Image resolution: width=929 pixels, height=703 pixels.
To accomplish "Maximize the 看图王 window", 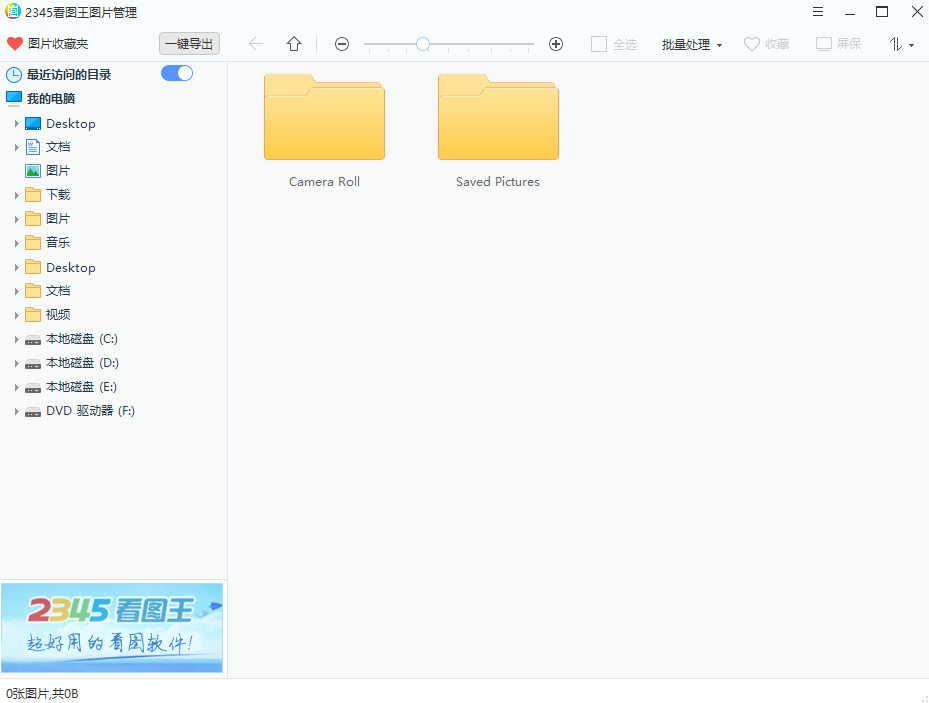I will [882, 12].
